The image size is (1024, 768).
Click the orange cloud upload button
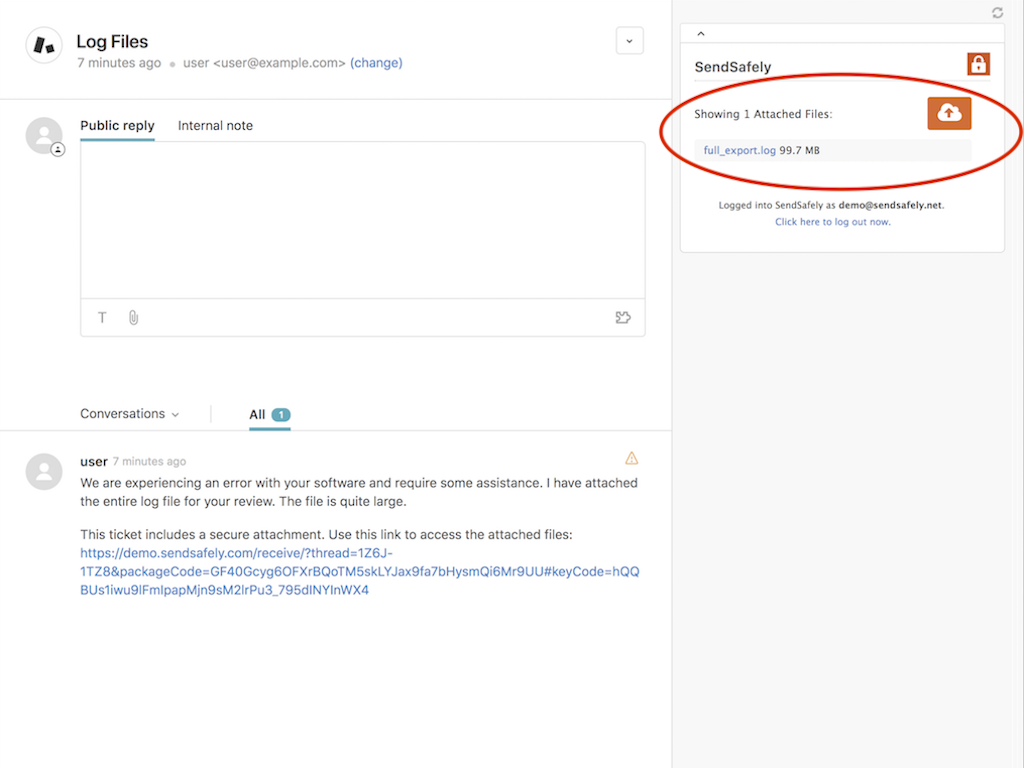949,113
